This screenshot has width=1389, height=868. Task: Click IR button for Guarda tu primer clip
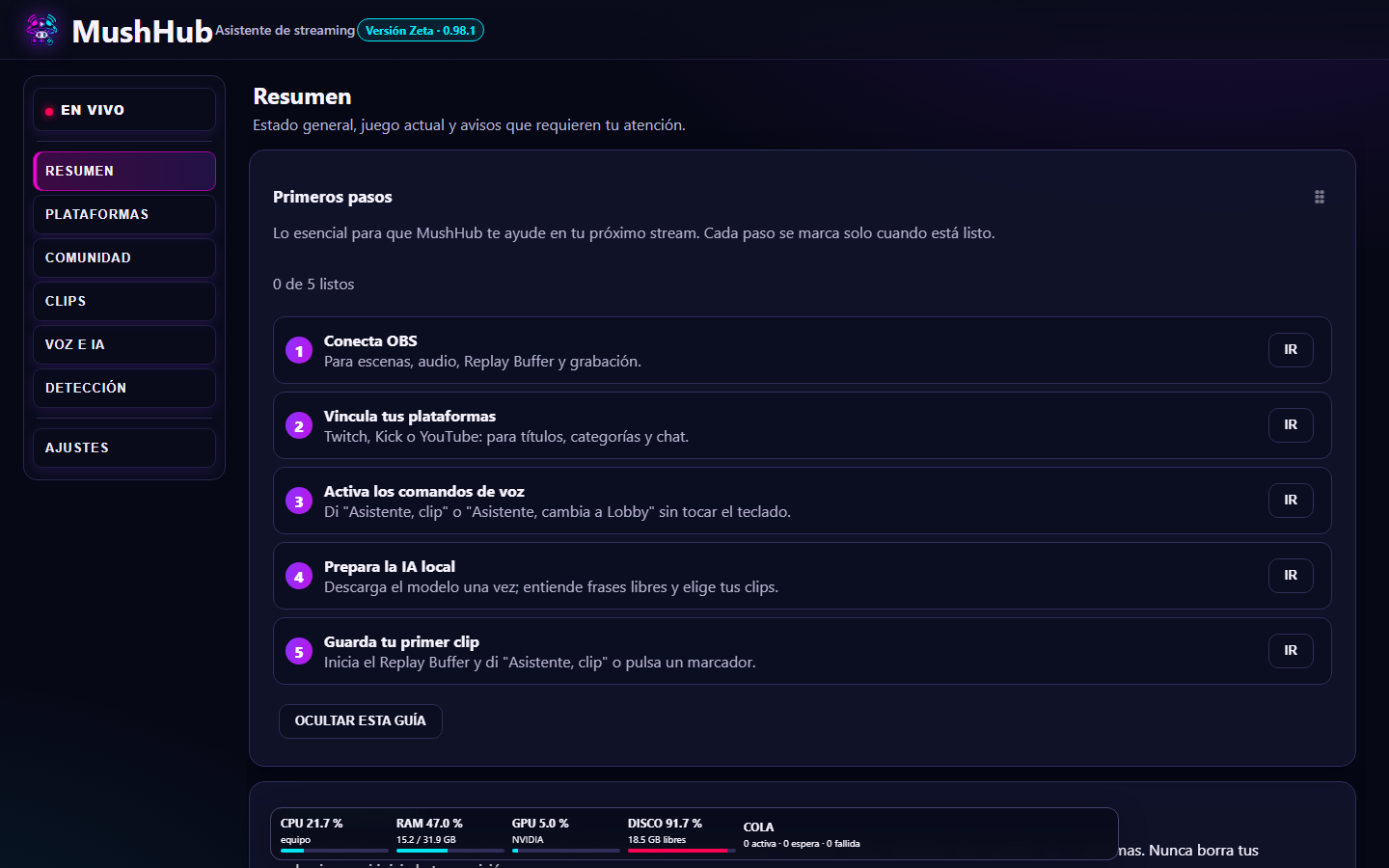pos(1291,651)
